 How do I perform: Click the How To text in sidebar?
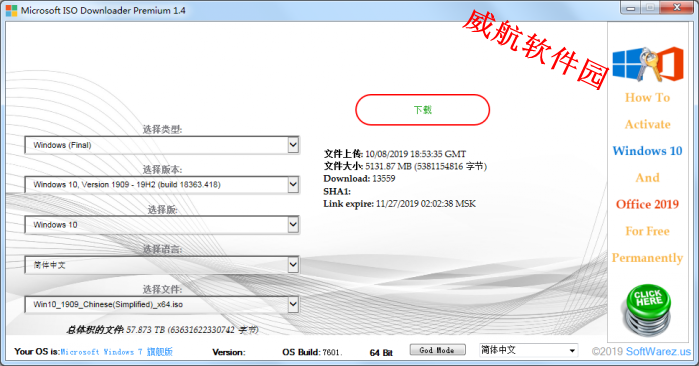647,97
